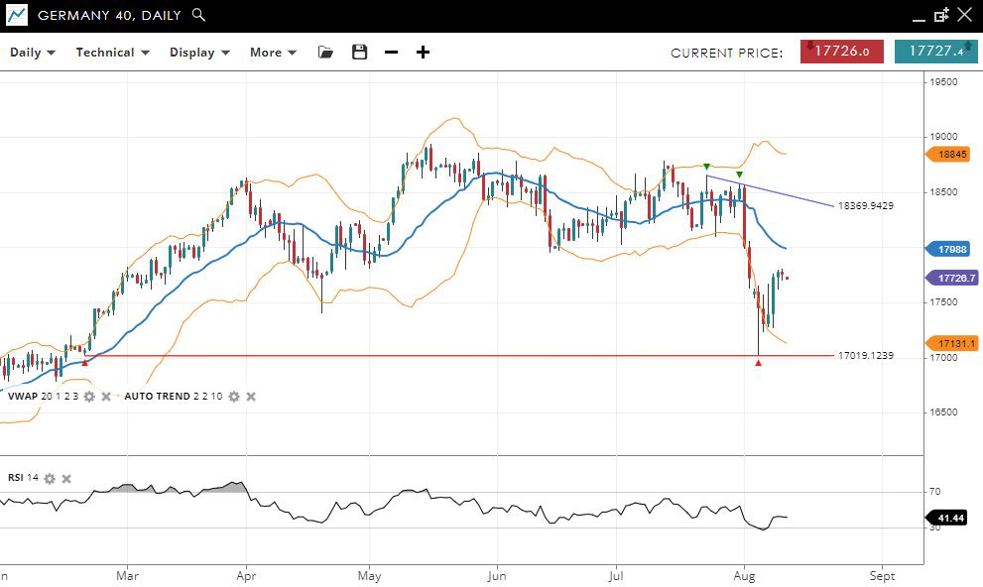Viewport: 983px width, 587px height.
Task: Click the save chart floppy disk icon
Action: pyautogui.click(x=359, y=52)
